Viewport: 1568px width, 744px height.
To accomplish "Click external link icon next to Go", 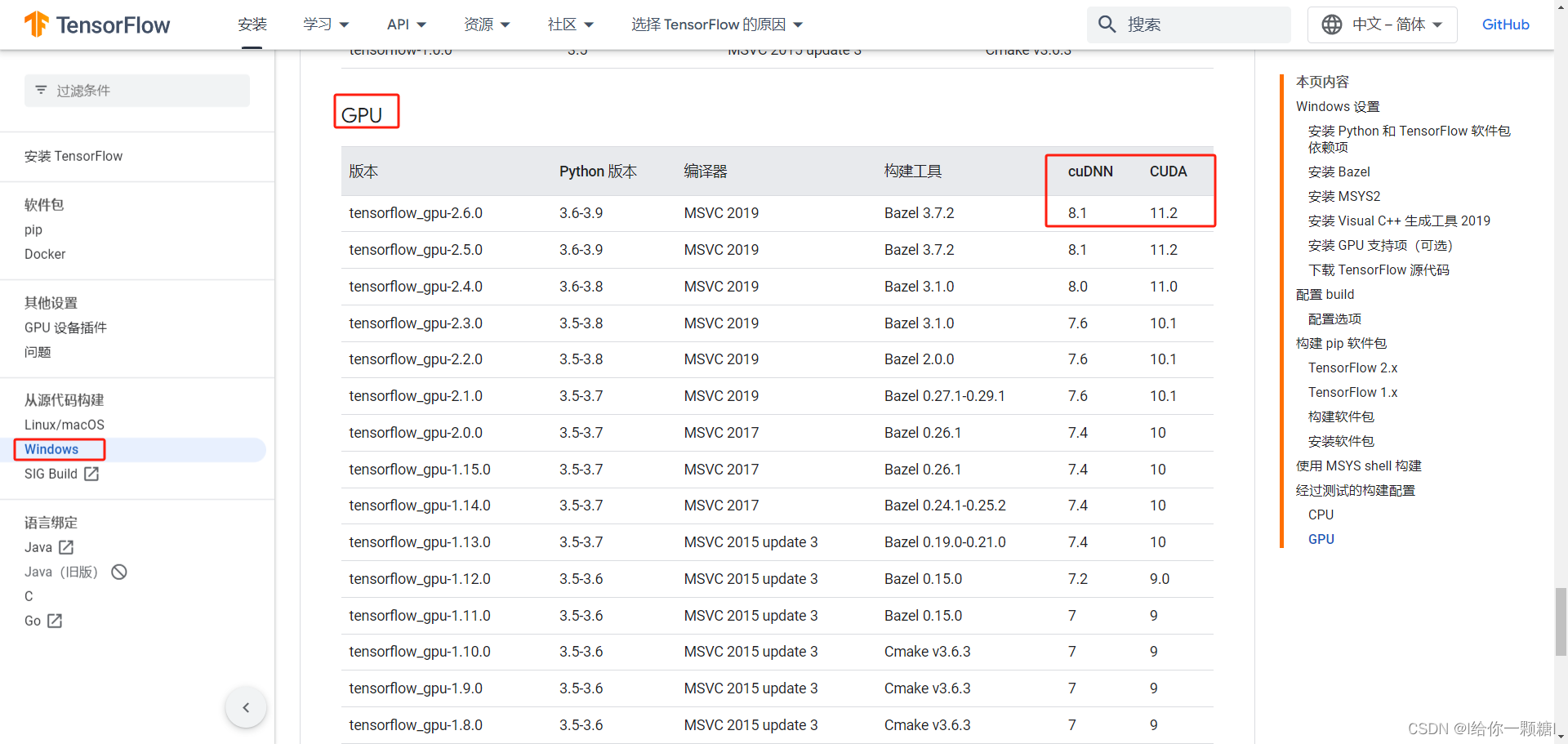I will tap(55, 621).
